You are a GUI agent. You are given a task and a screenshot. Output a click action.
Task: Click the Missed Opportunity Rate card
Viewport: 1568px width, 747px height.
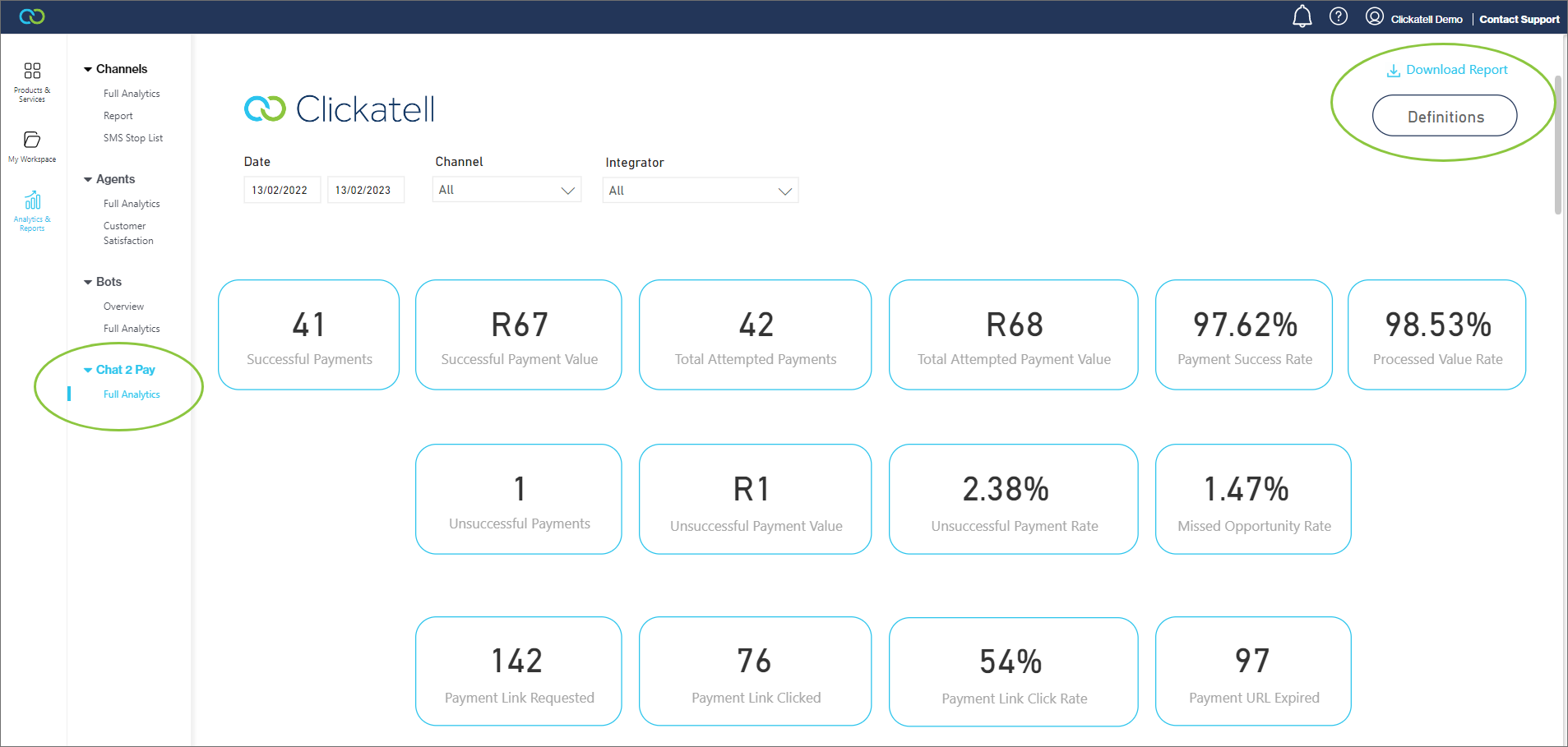point(1253,499)
